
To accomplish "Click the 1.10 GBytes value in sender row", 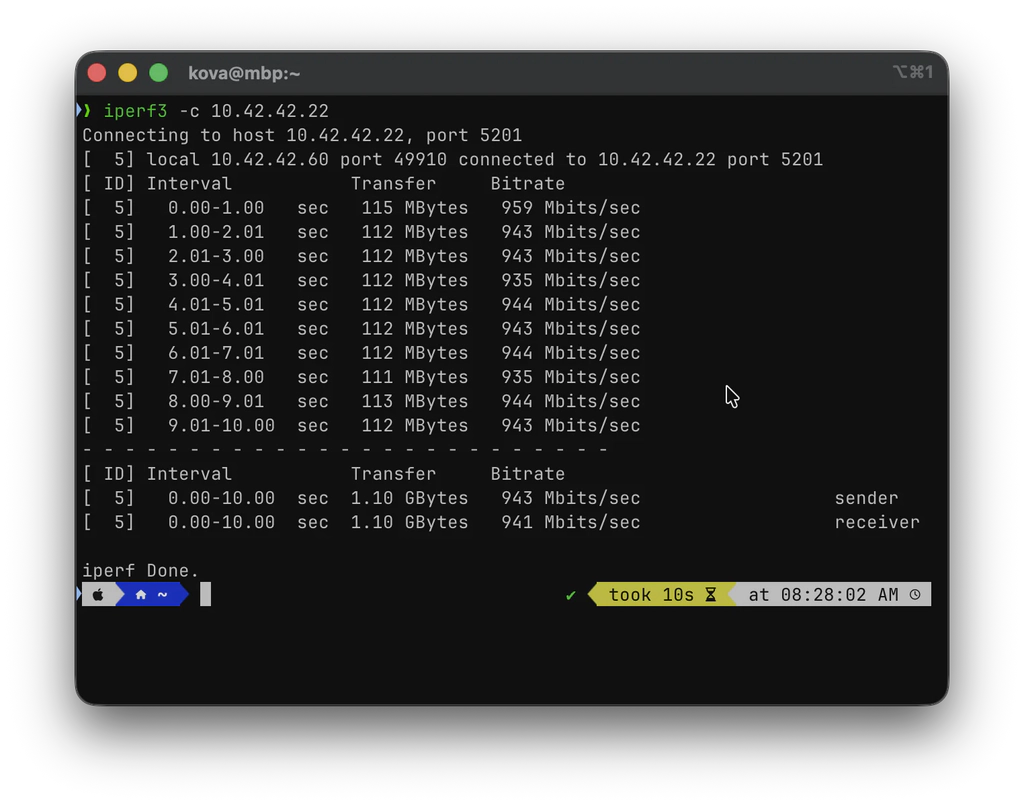I will (409, 498).
